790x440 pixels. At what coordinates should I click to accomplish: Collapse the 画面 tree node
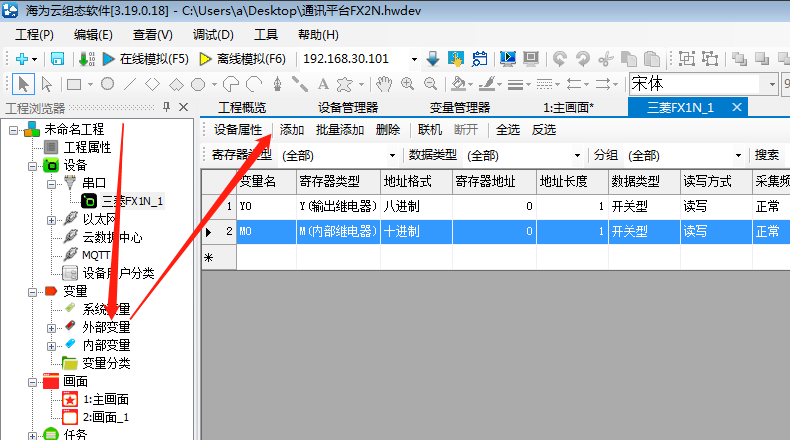[32, 382]
